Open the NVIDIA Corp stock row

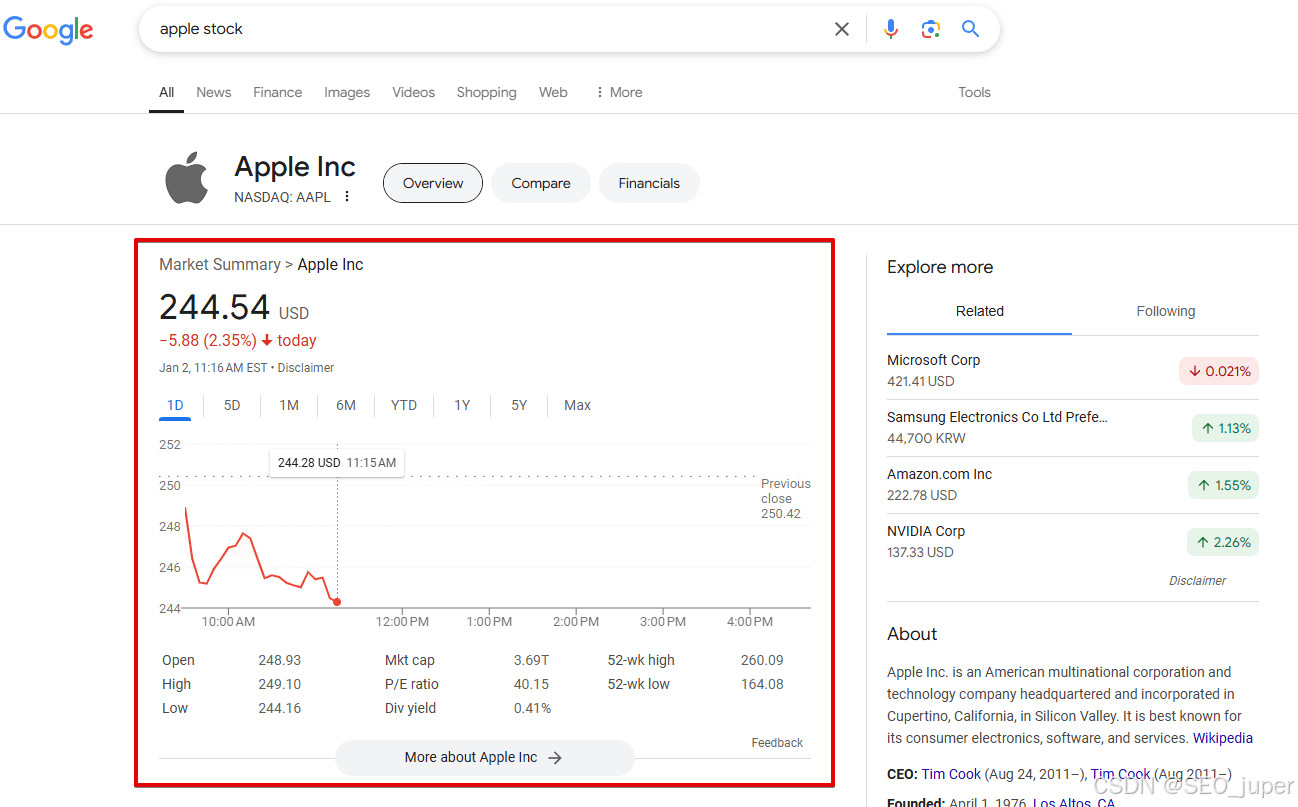click(1073, 542)
